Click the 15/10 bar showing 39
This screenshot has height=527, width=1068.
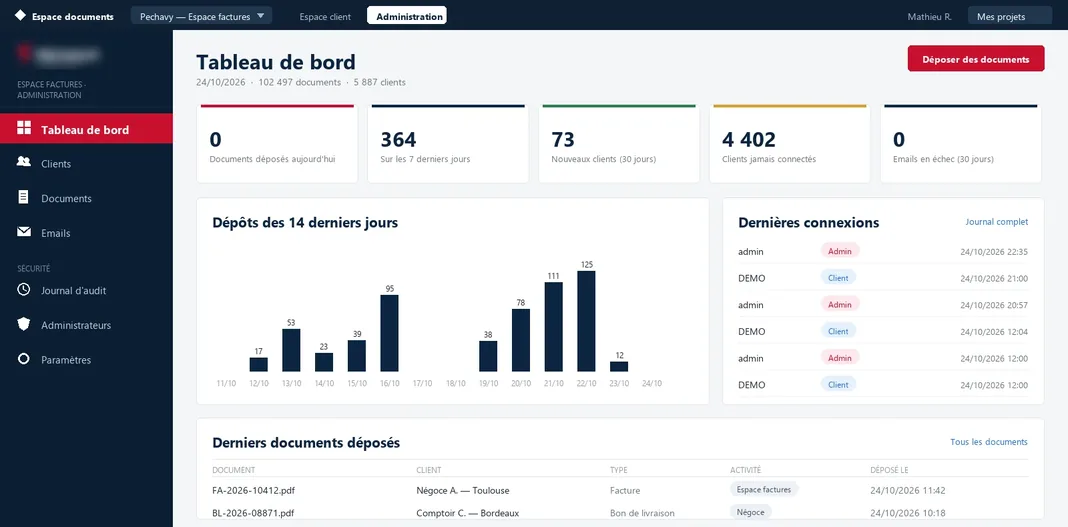pos(357,355)
